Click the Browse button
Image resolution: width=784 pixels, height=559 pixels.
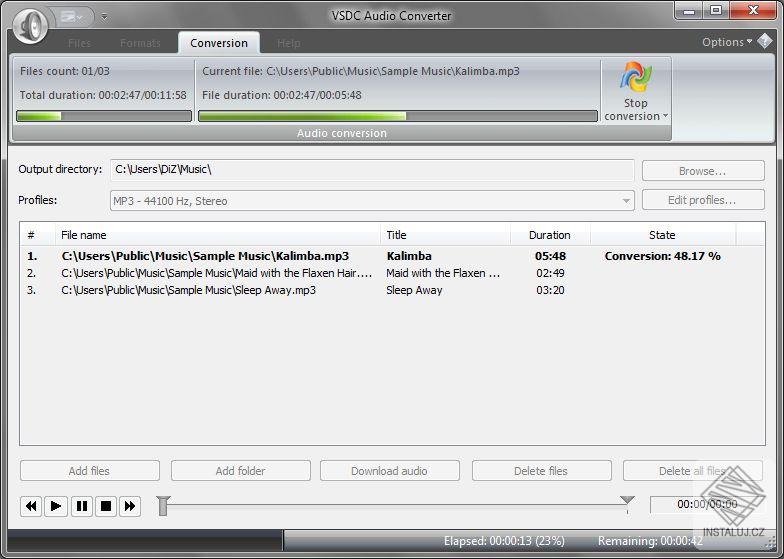pyautogui.click(x=703, y=171)
